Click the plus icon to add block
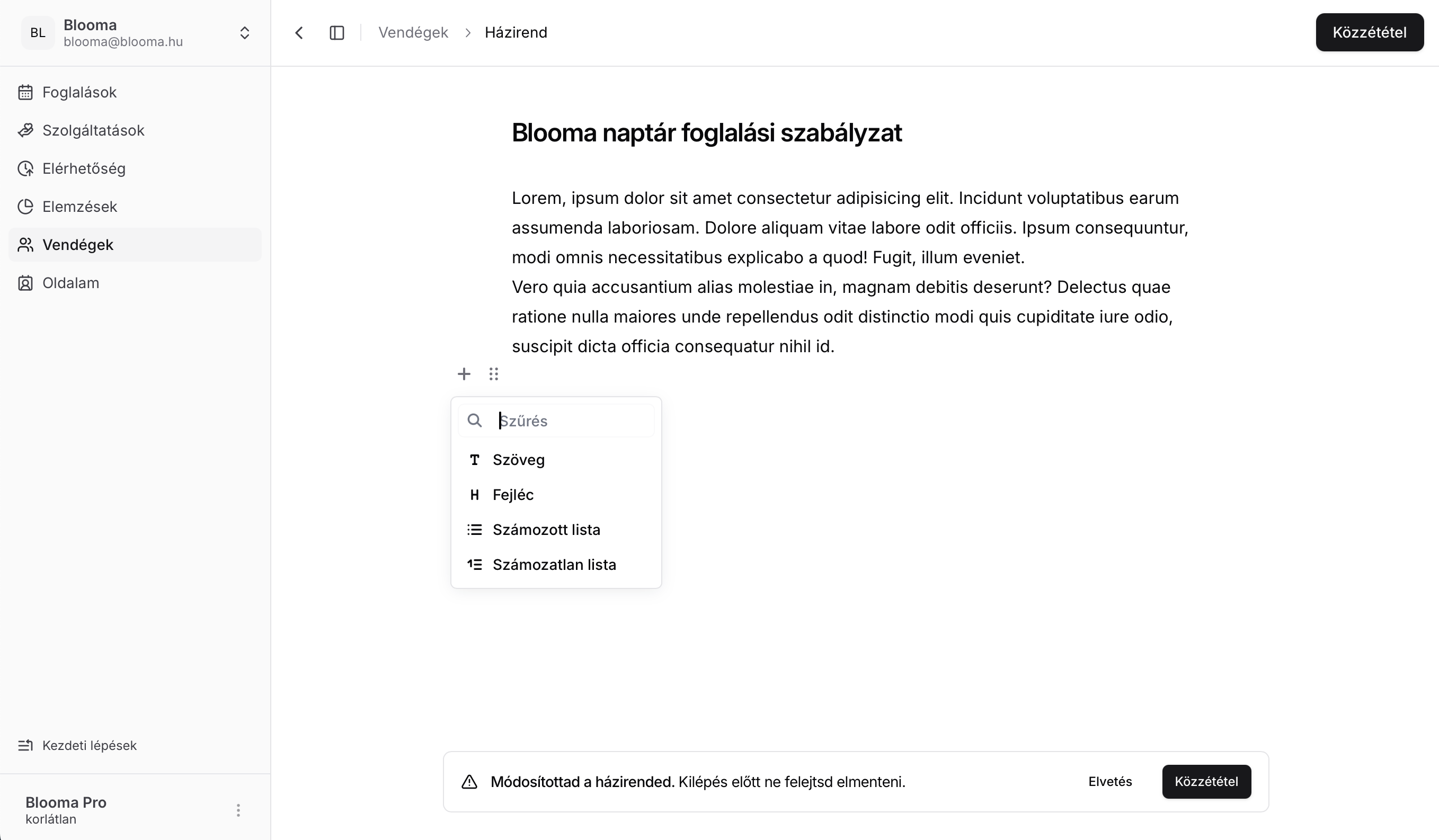 pyautogui.click(x=464, y=374)
